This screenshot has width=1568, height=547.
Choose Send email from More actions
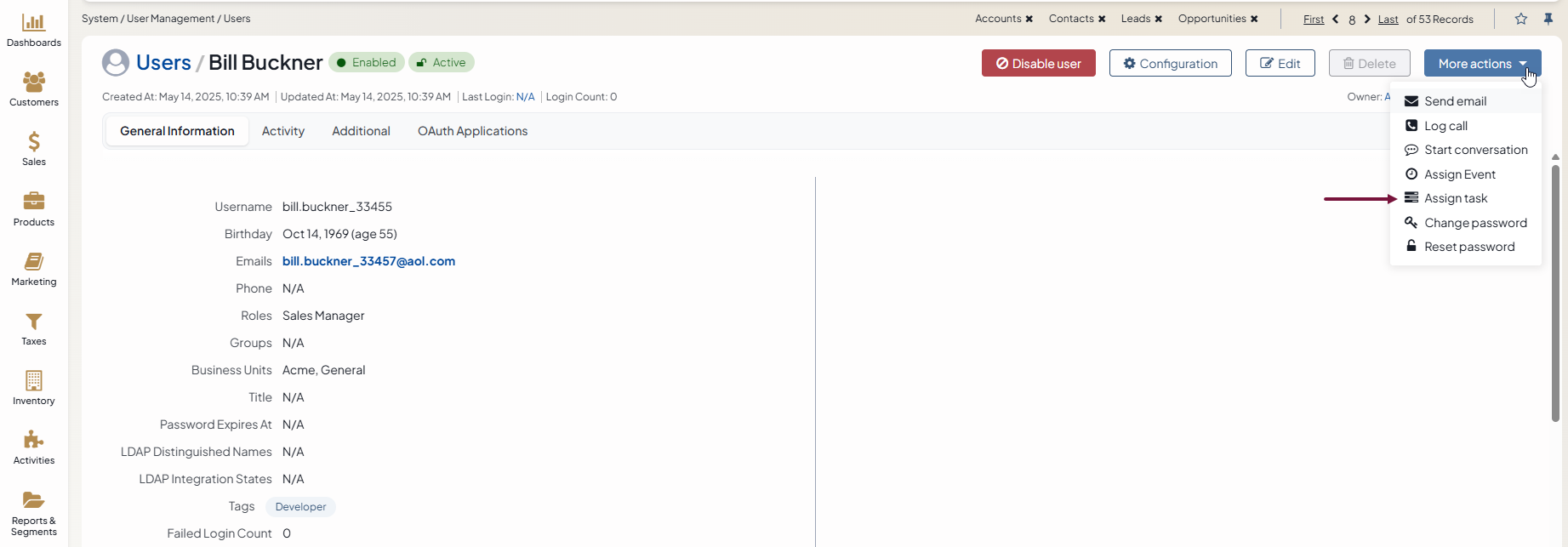(x=1466, y=101)
